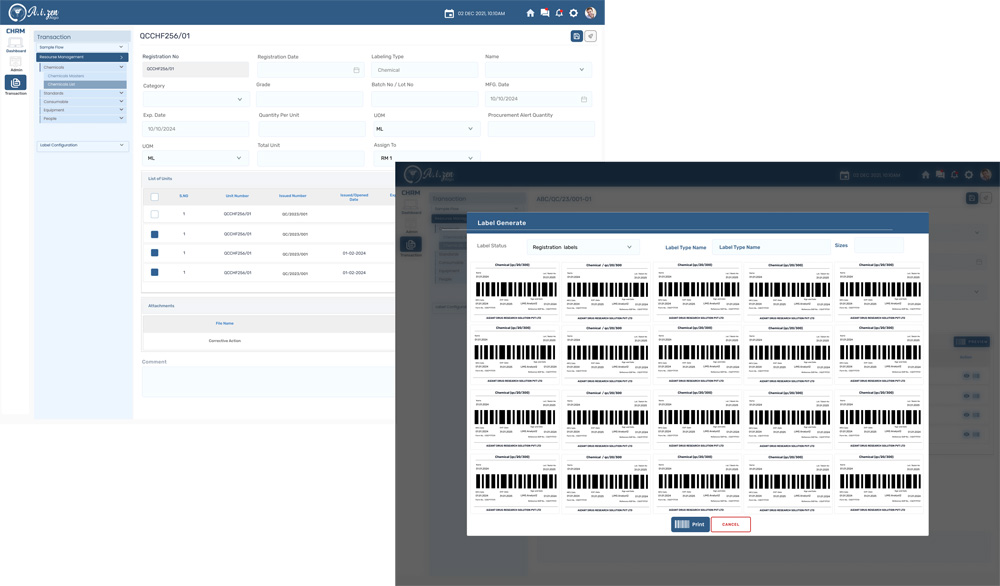Click the Batch No / Lot No field
Image resolution: width=1000 pixels, height=586 pixels.
tap(424, 99)
